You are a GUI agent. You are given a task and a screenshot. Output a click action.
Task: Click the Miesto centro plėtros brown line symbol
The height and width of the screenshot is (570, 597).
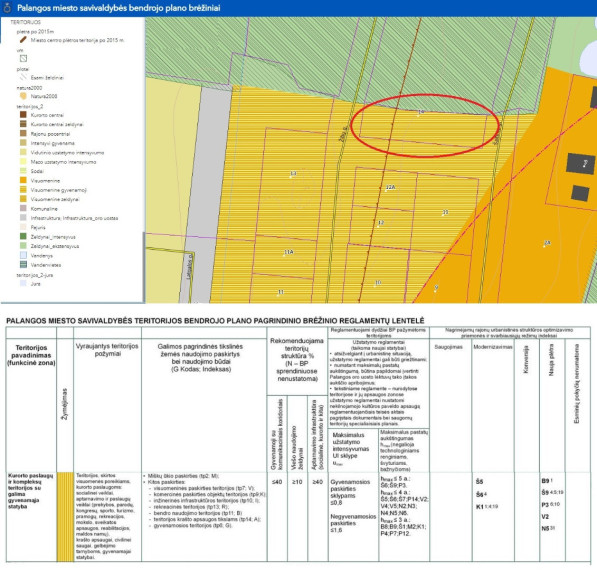pos(23,40)
